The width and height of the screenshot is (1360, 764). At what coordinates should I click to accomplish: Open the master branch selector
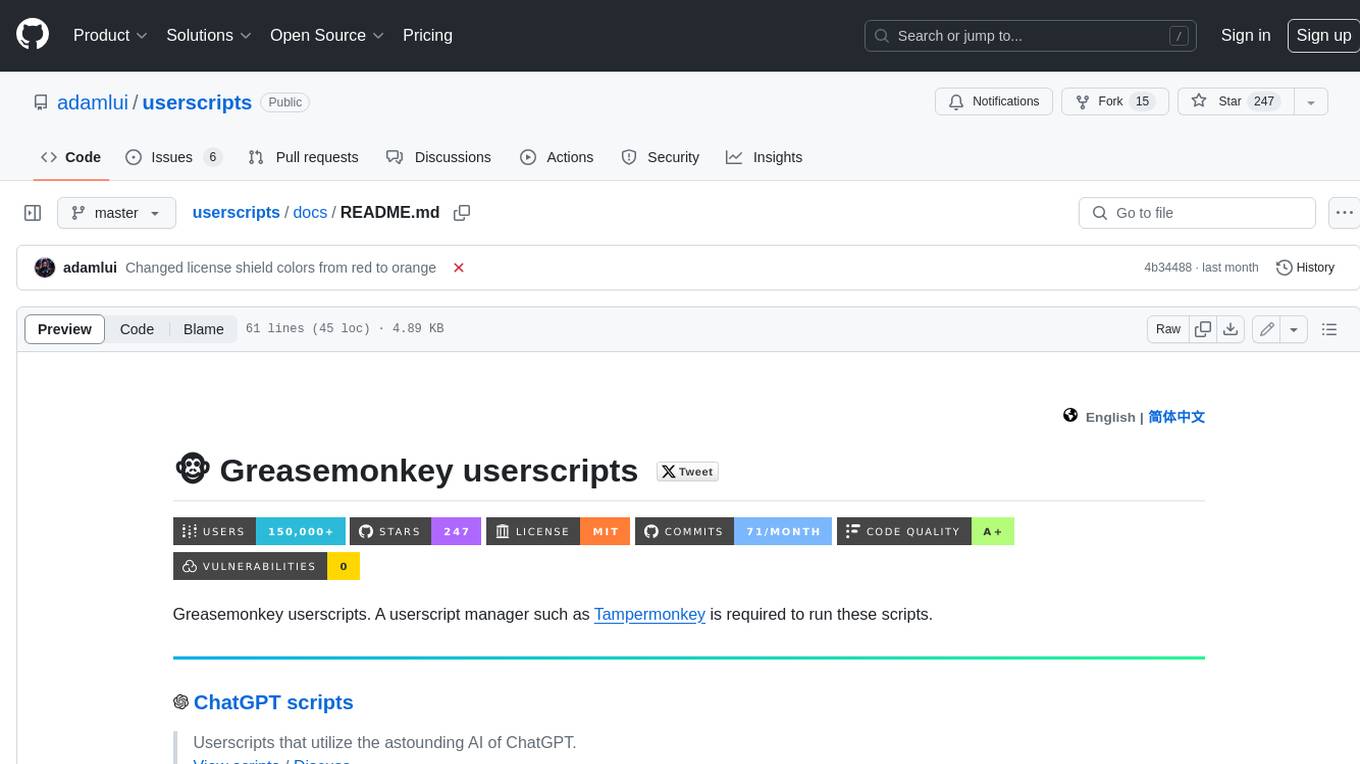[116, 213]
